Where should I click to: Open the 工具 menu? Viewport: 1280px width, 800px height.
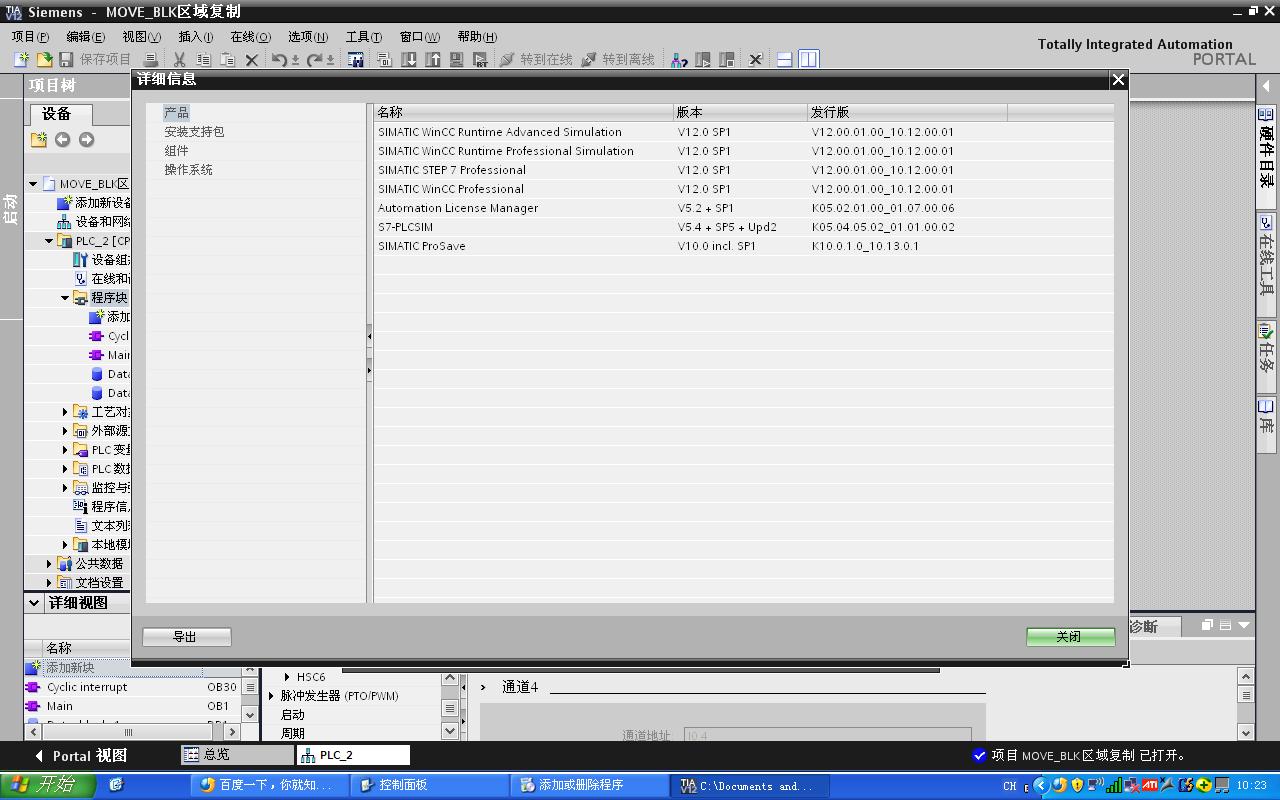point(364,36)
